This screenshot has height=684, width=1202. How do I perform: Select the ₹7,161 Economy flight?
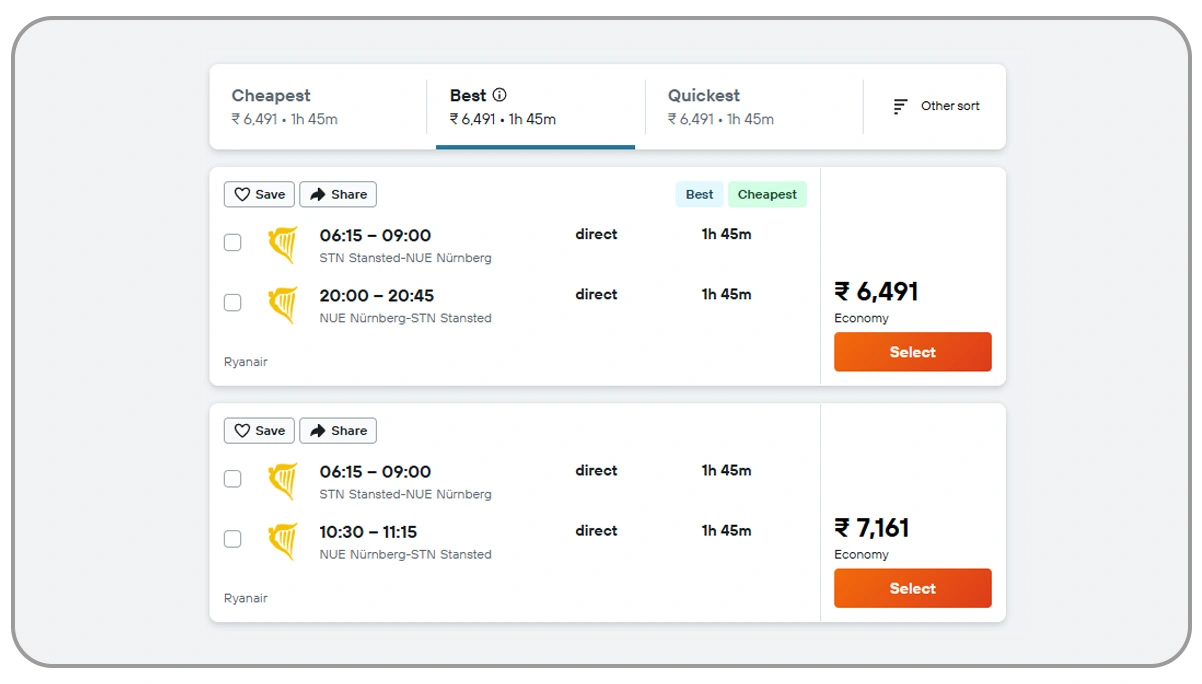pyautogui.click(x=912, y=588)
